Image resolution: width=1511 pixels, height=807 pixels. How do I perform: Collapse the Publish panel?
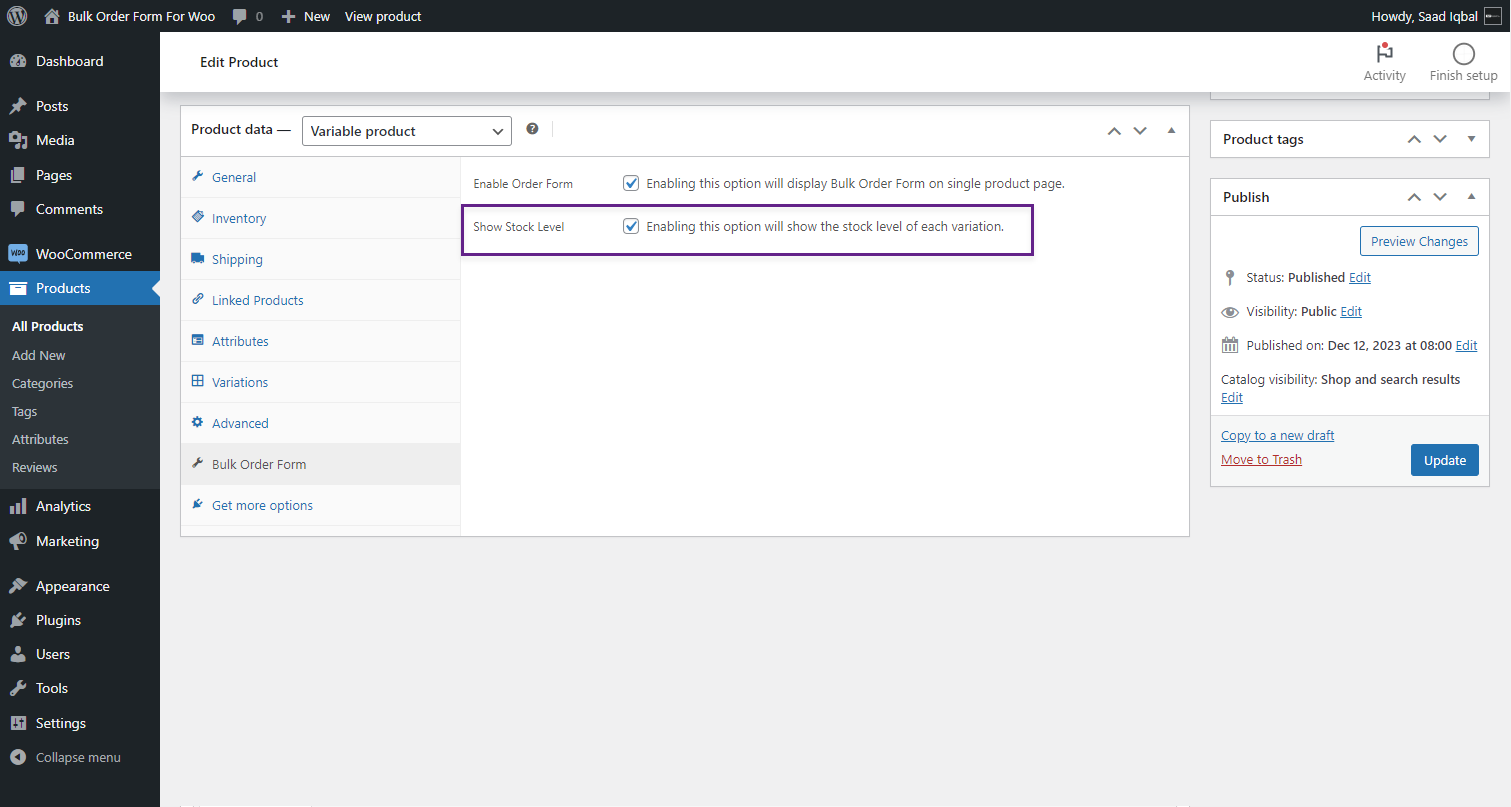point(1471,197)
